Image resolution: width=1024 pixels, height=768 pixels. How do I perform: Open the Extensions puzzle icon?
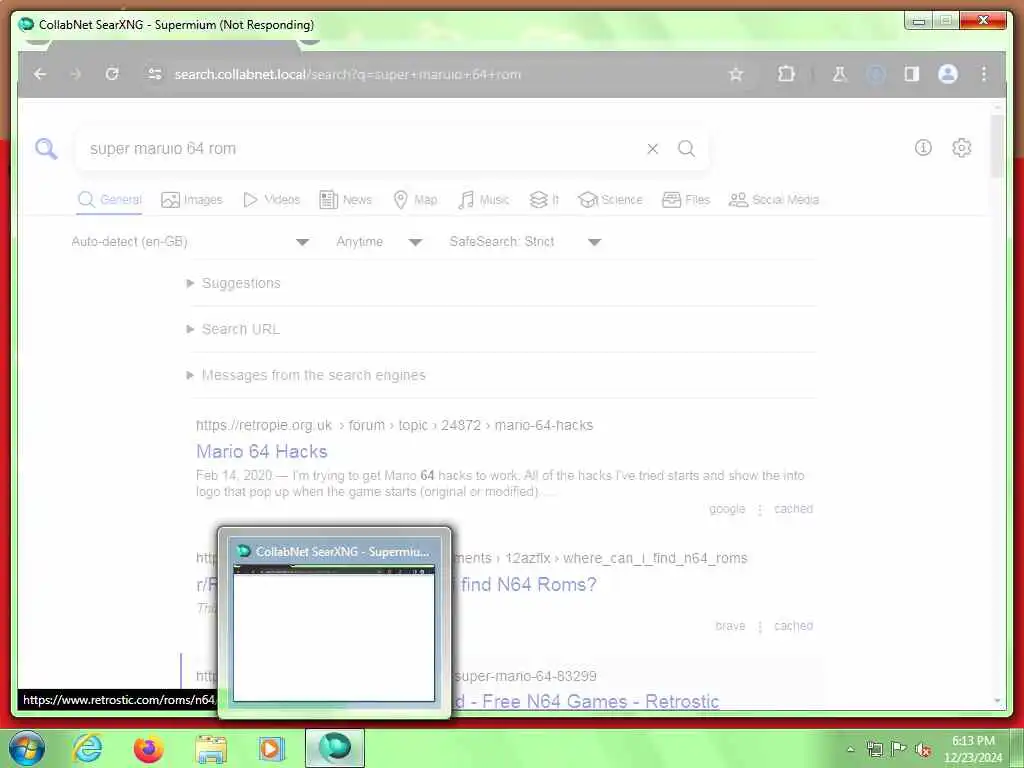786,74
